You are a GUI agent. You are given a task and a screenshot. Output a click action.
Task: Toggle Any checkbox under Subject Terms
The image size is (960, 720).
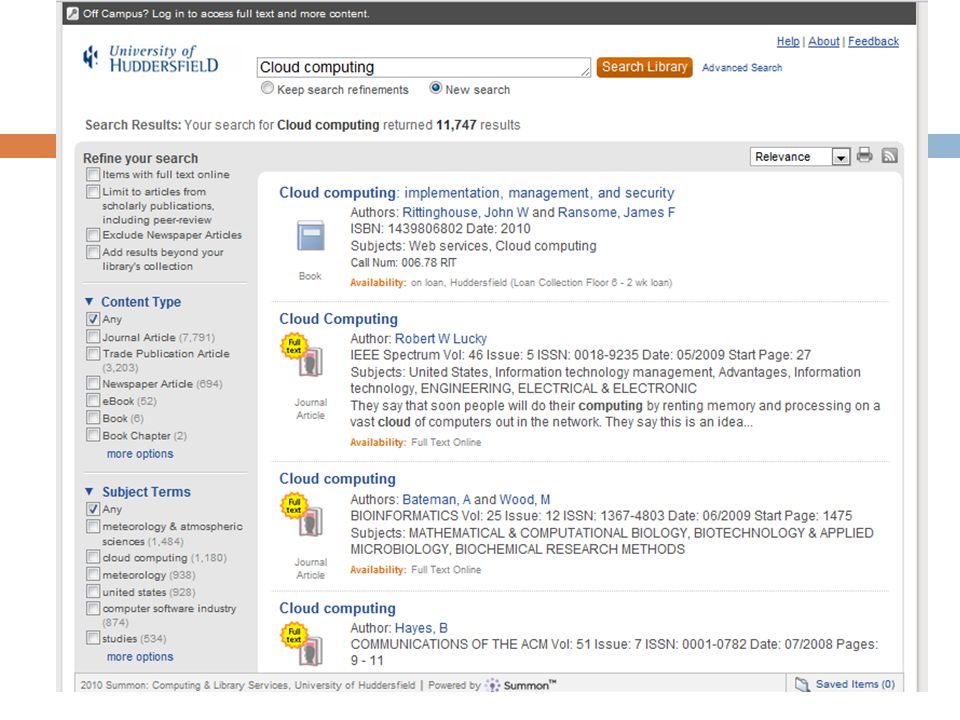coord(92,509)
